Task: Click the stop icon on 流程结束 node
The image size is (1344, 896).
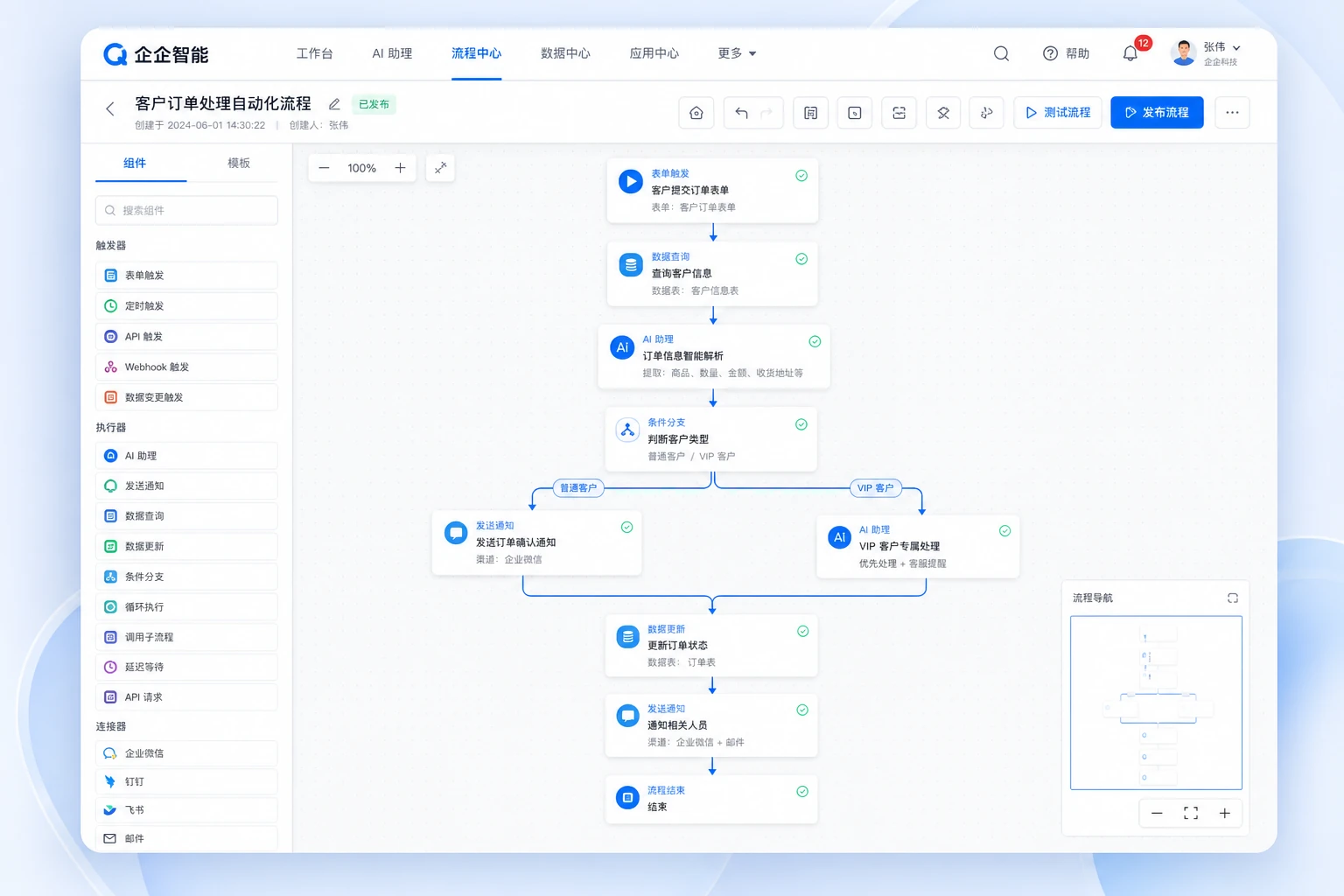Action: point(627,798)
